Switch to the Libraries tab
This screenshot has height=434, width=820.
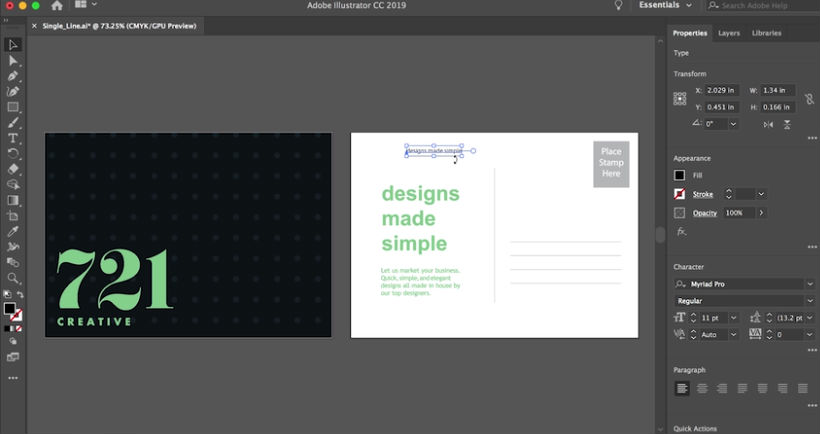[x=767, y=33]
